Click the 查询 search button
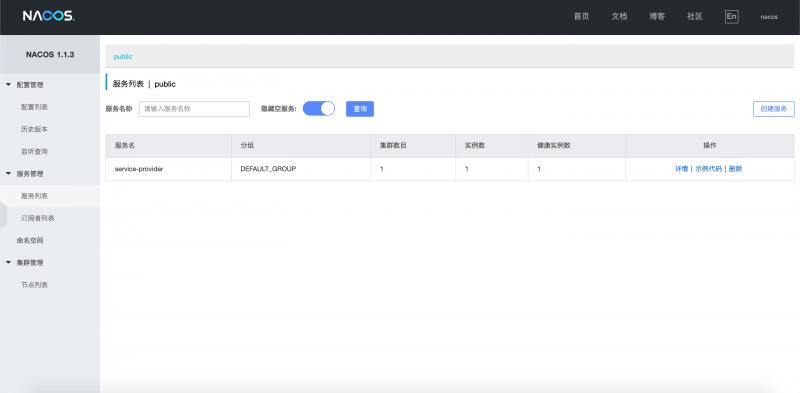Image resolution: width=800 pixels, height=393 pixels. (x=360, y=109)
